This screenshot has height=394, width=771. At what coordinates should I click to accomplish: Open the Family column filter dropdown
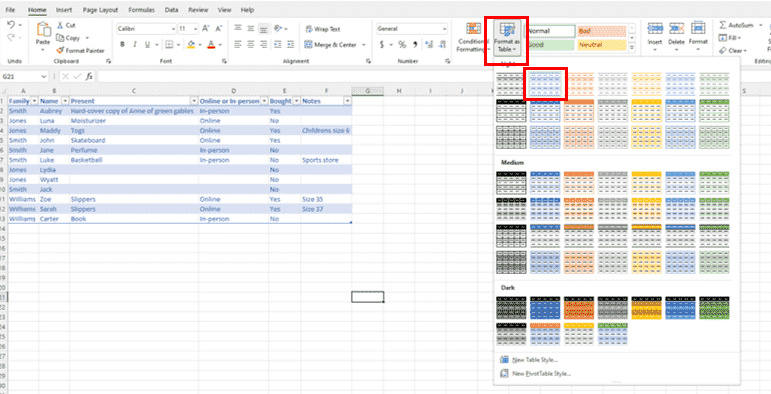click(x=34, y=101)
